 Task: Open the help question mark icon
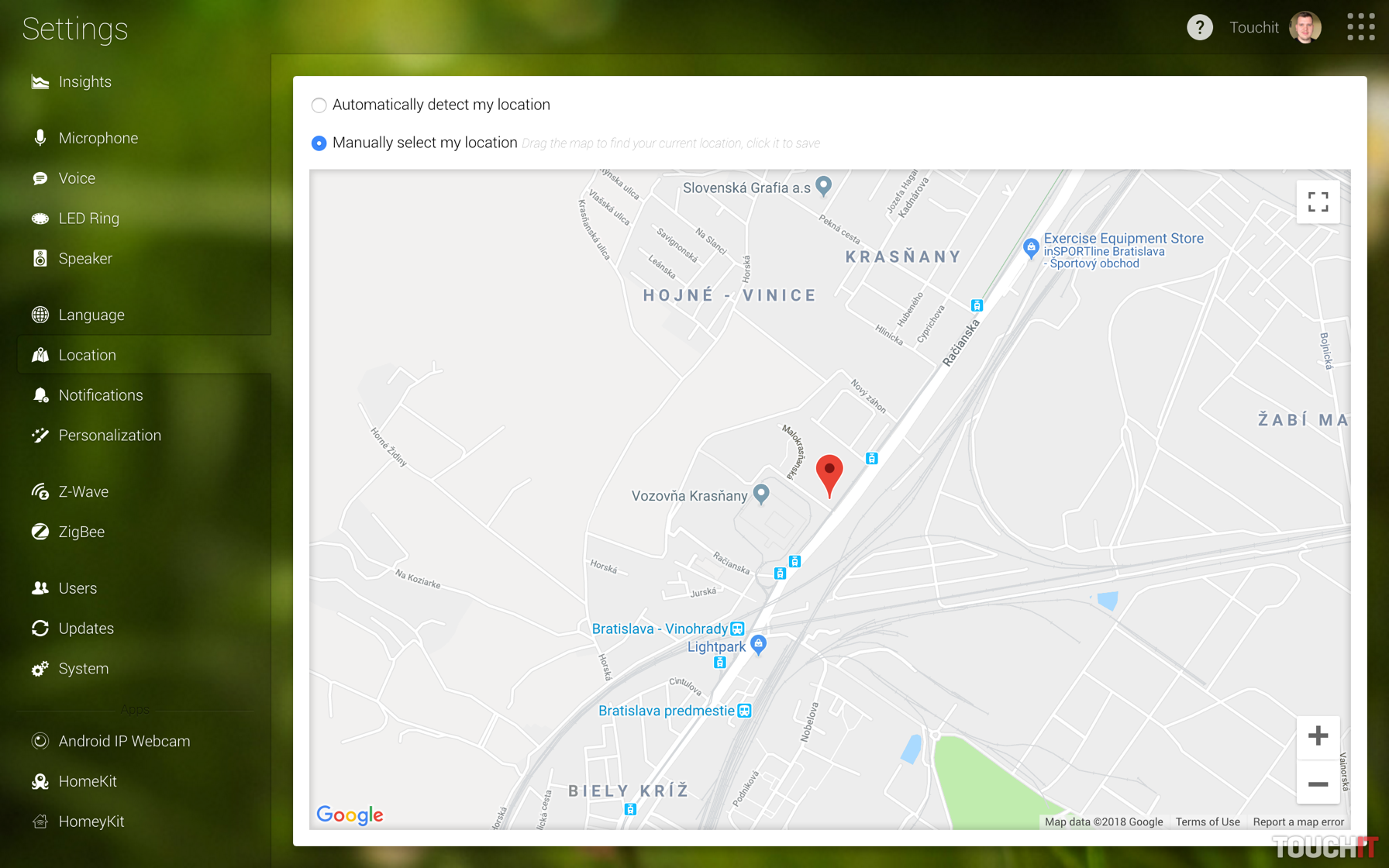1199,28
